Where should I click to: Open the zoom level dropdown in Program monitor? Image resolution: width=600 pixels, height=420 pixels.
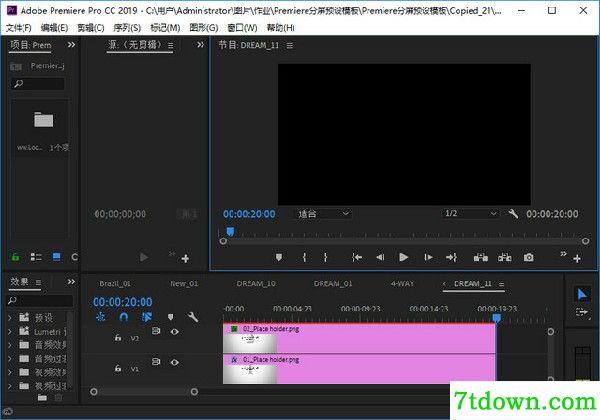point(324,213)
